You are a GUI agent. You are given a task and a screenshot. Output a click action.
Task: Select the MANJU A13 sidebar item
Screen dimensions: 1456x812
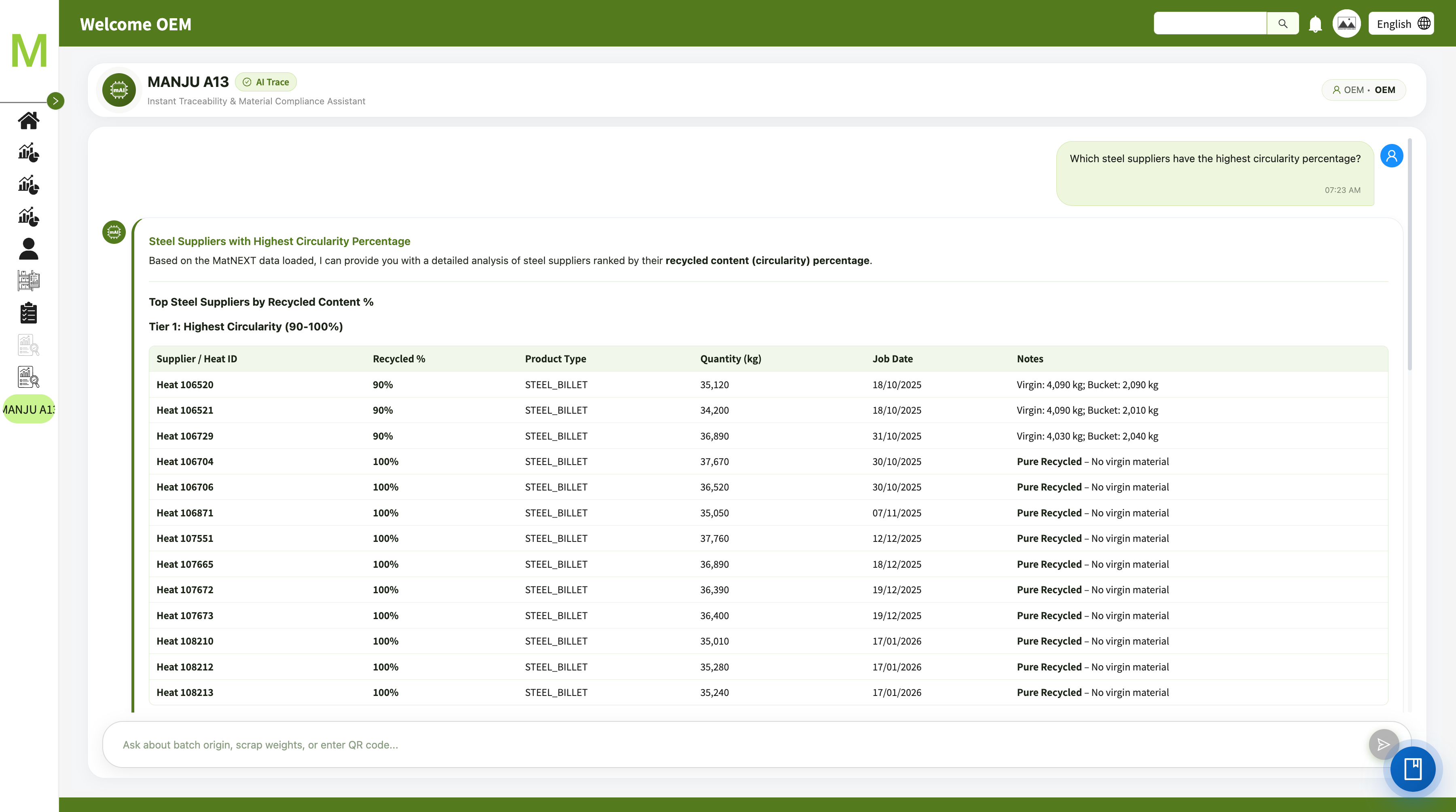click(x=29, y=409)
